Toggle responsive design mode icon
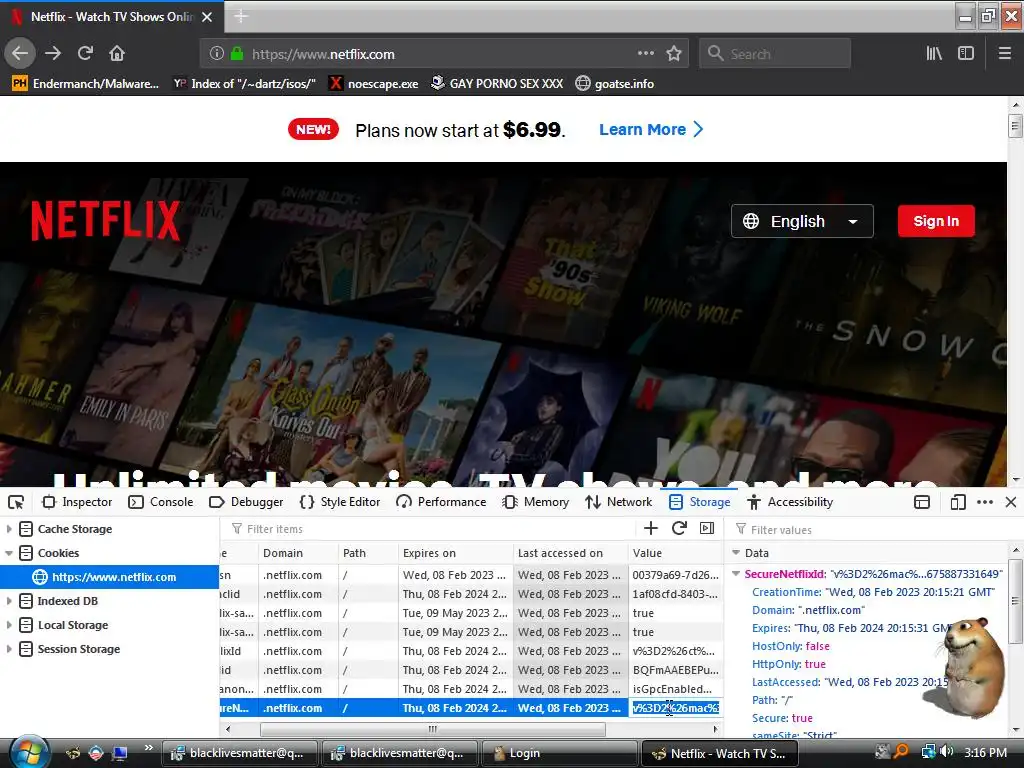 coord(958,502)
